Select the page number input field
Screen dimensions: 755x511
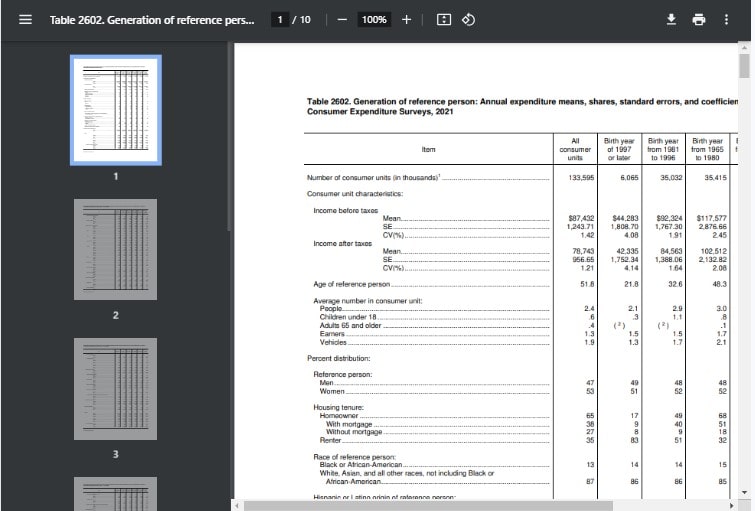280,20
